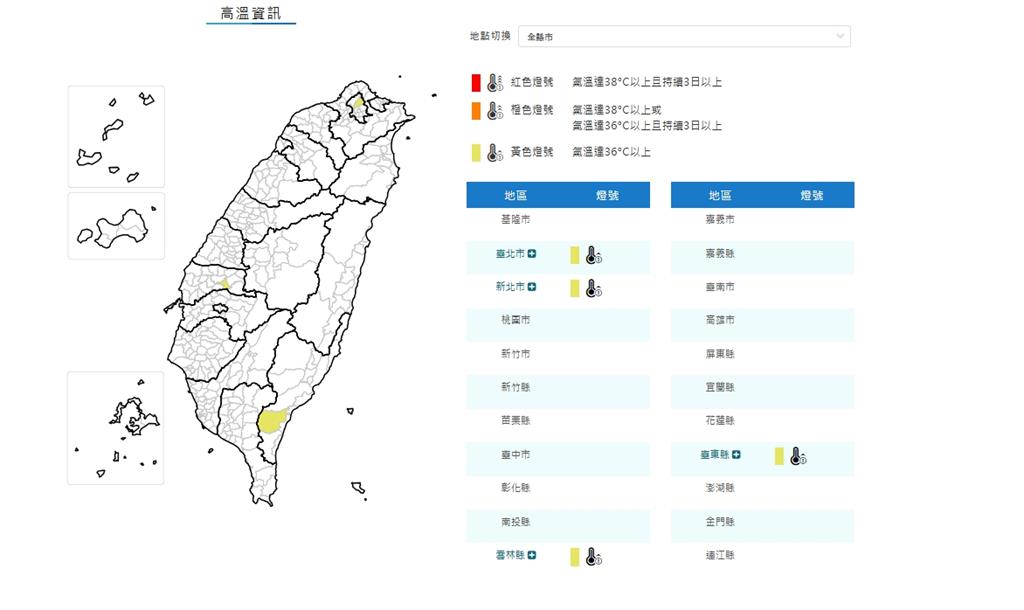Click the yellow highlighted area in Taitung on map
Screen dimensions: 1024x610
point(272,421)
